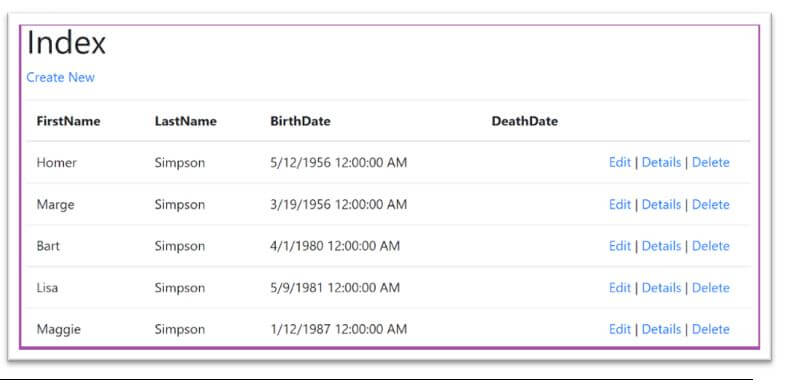The height and width of the screenshot is (390, 799).
Task: Click Simpson last name in Bart's row
Action: click(x=180, y=247)
